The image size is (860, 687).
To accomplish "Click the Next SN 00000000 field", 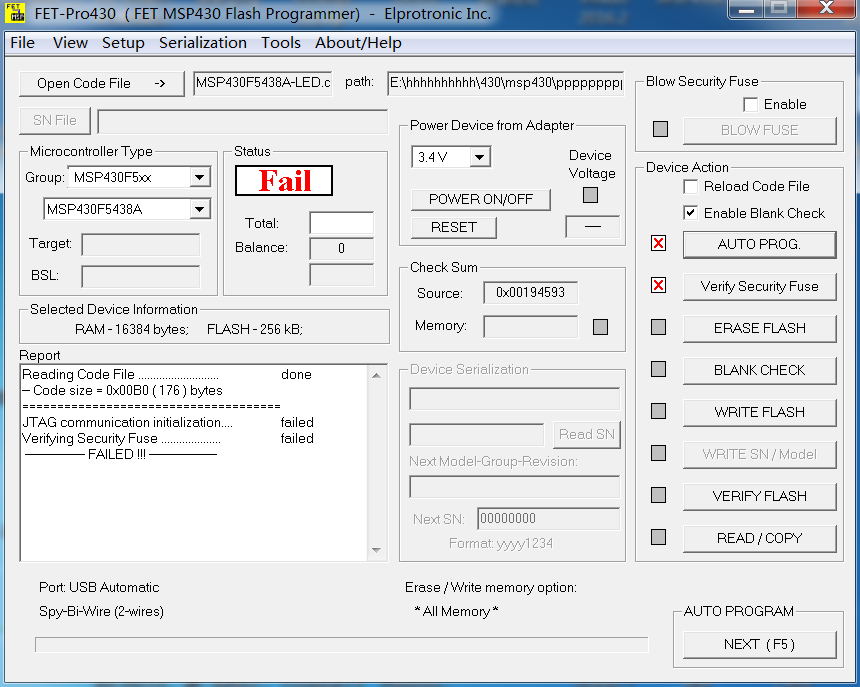I will (548, 519).
